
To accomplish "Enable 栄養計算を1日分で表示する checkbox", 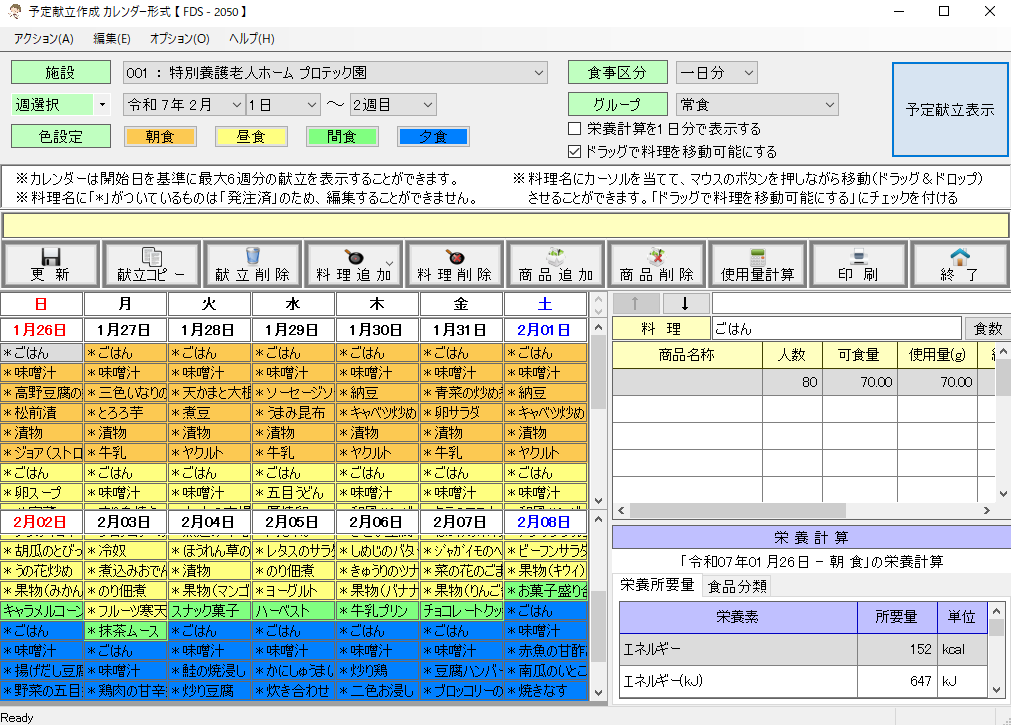I will point(574,127).
